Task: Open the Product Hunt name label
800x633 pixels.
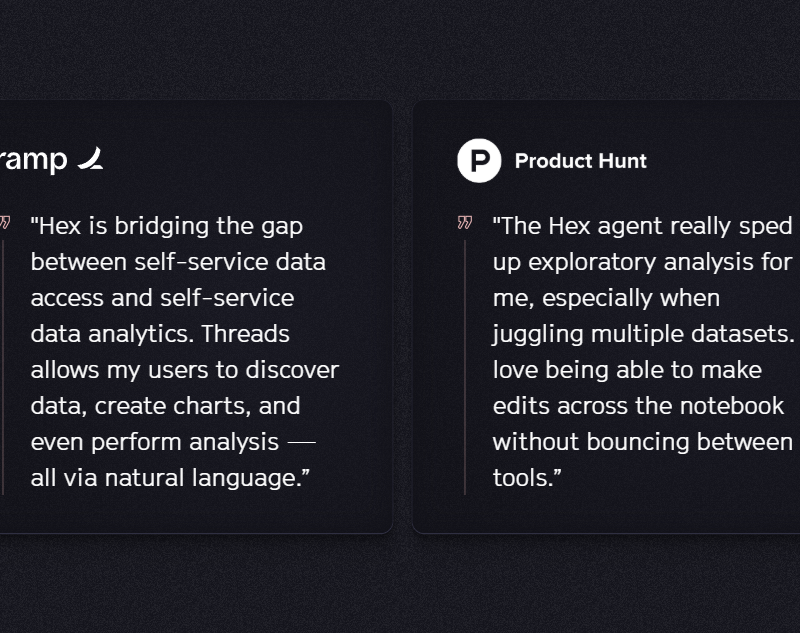Action: point(580,161)
